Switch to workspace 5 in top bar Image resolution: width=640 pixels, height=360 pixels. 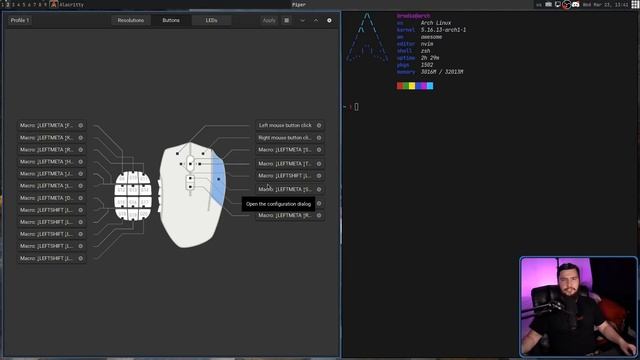[x=24, y=4]
